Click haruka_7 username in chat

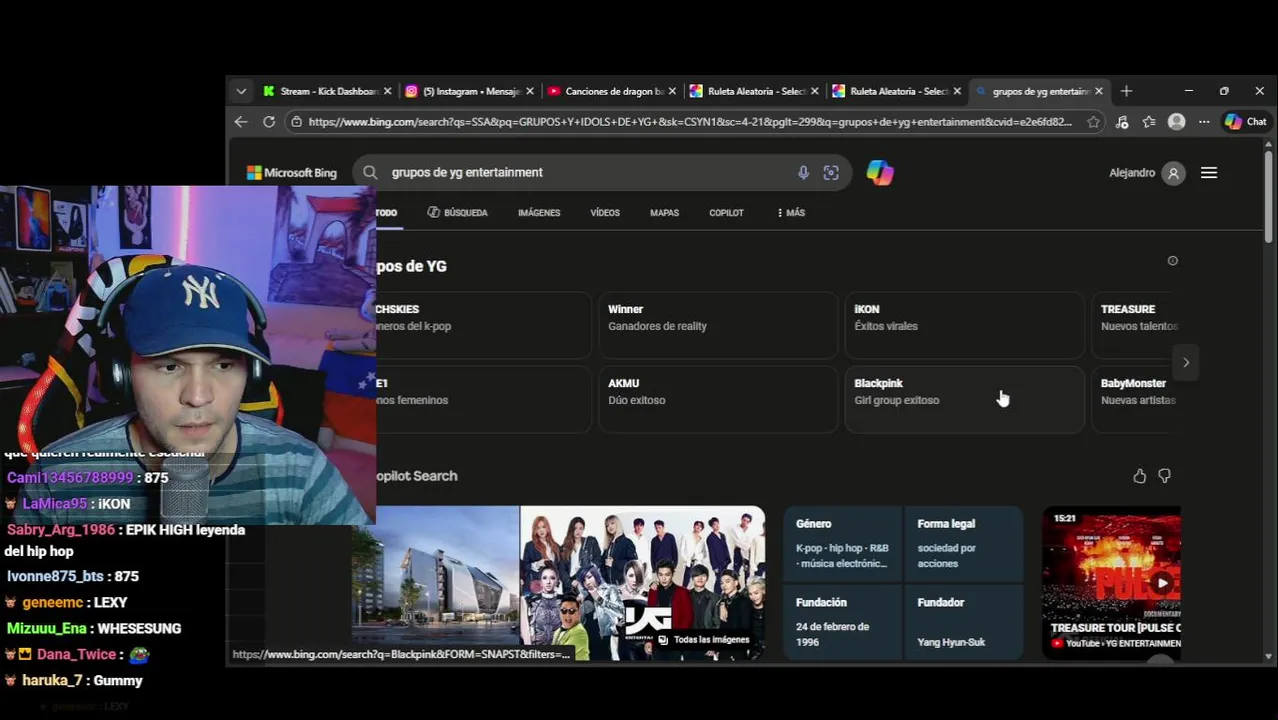[53, 680]
